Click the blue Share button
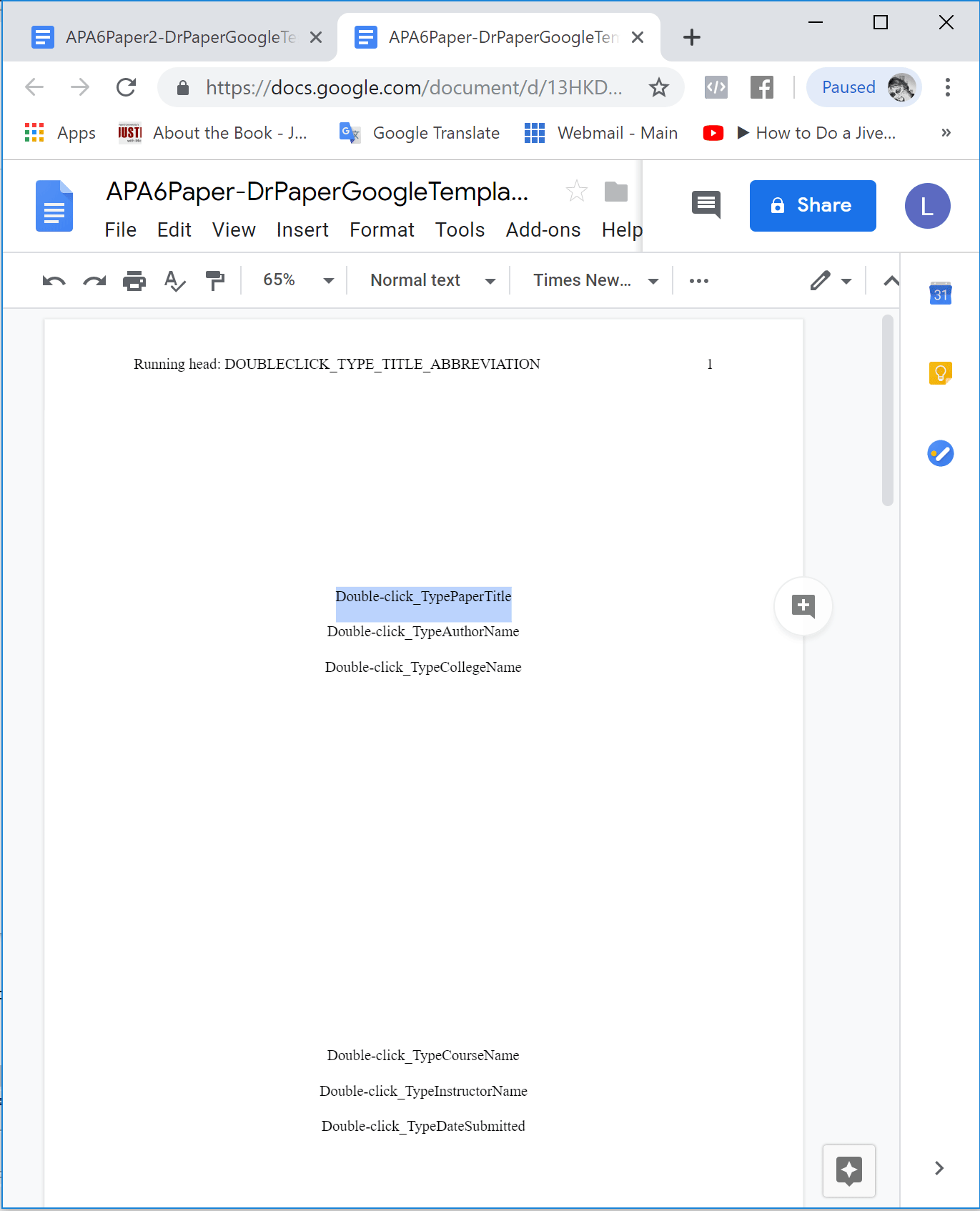This screenshot has height=1211, width=980. pos(812,206)
